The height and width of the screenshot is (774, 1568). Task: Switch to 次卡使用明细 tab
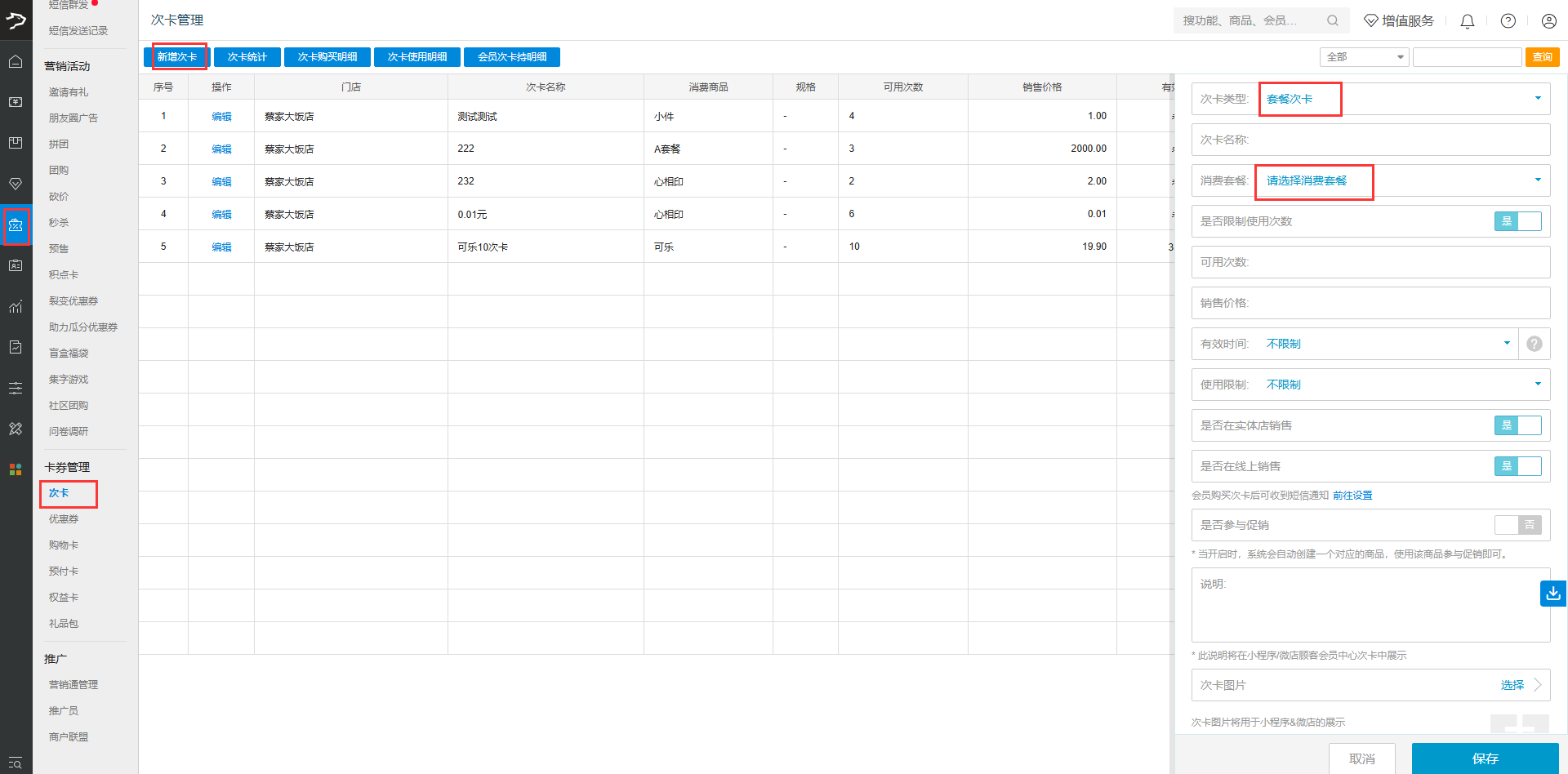(417, 57)
